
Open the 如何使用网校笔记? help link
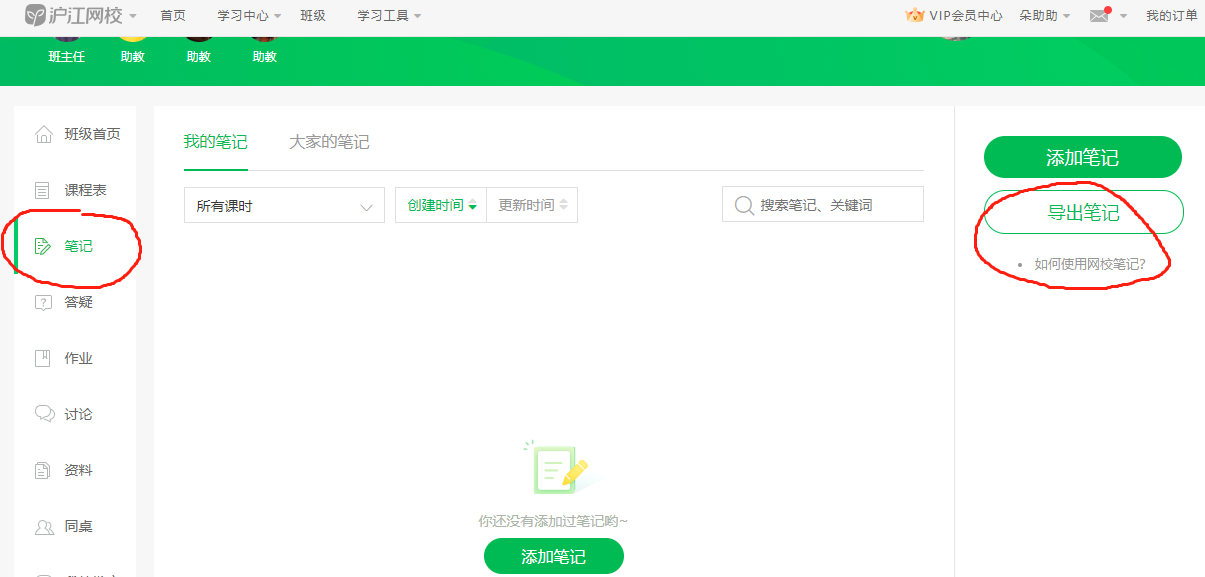coord(1089,265)
